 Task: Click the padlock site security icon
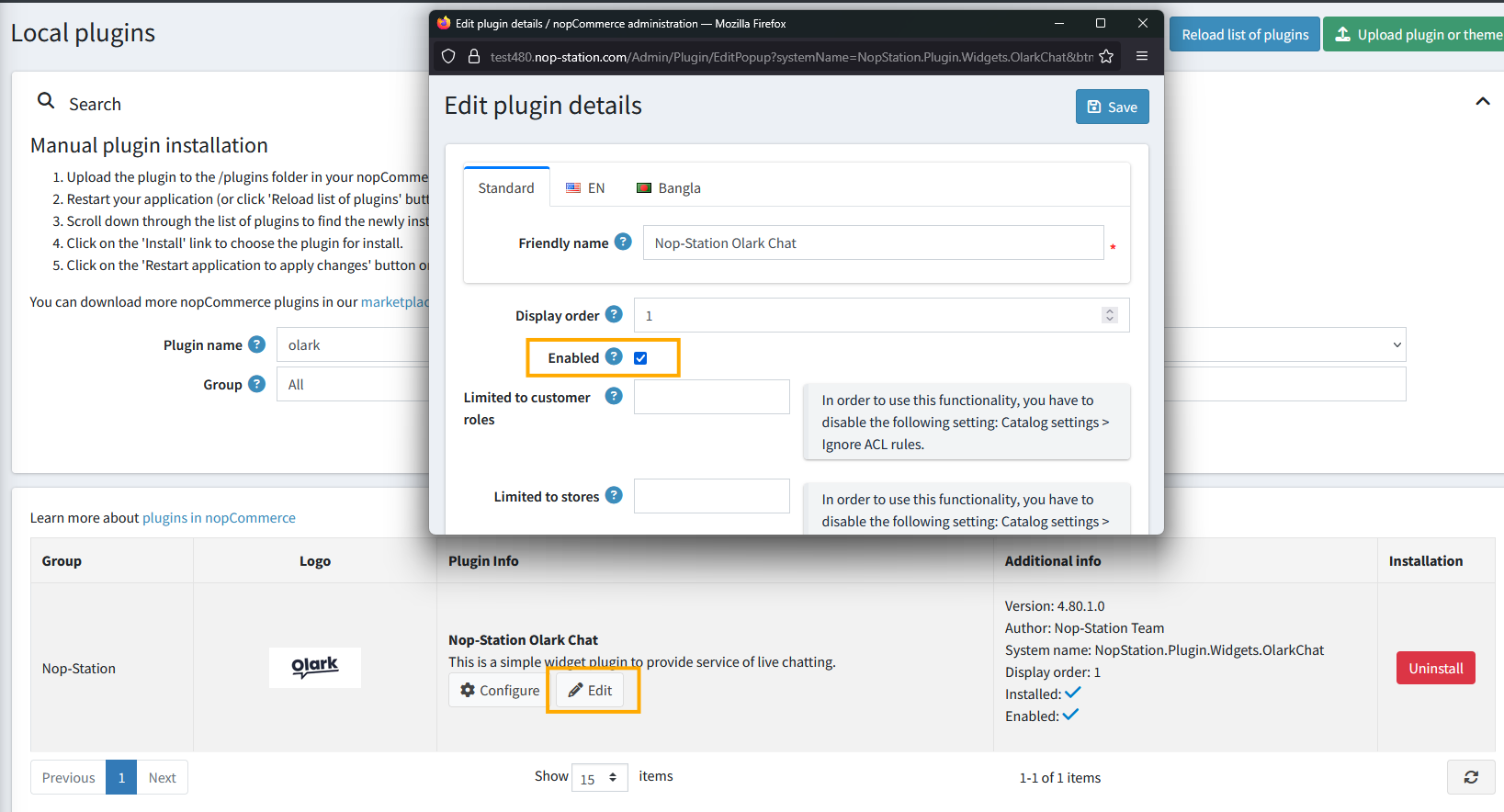[x=474, y=56]
